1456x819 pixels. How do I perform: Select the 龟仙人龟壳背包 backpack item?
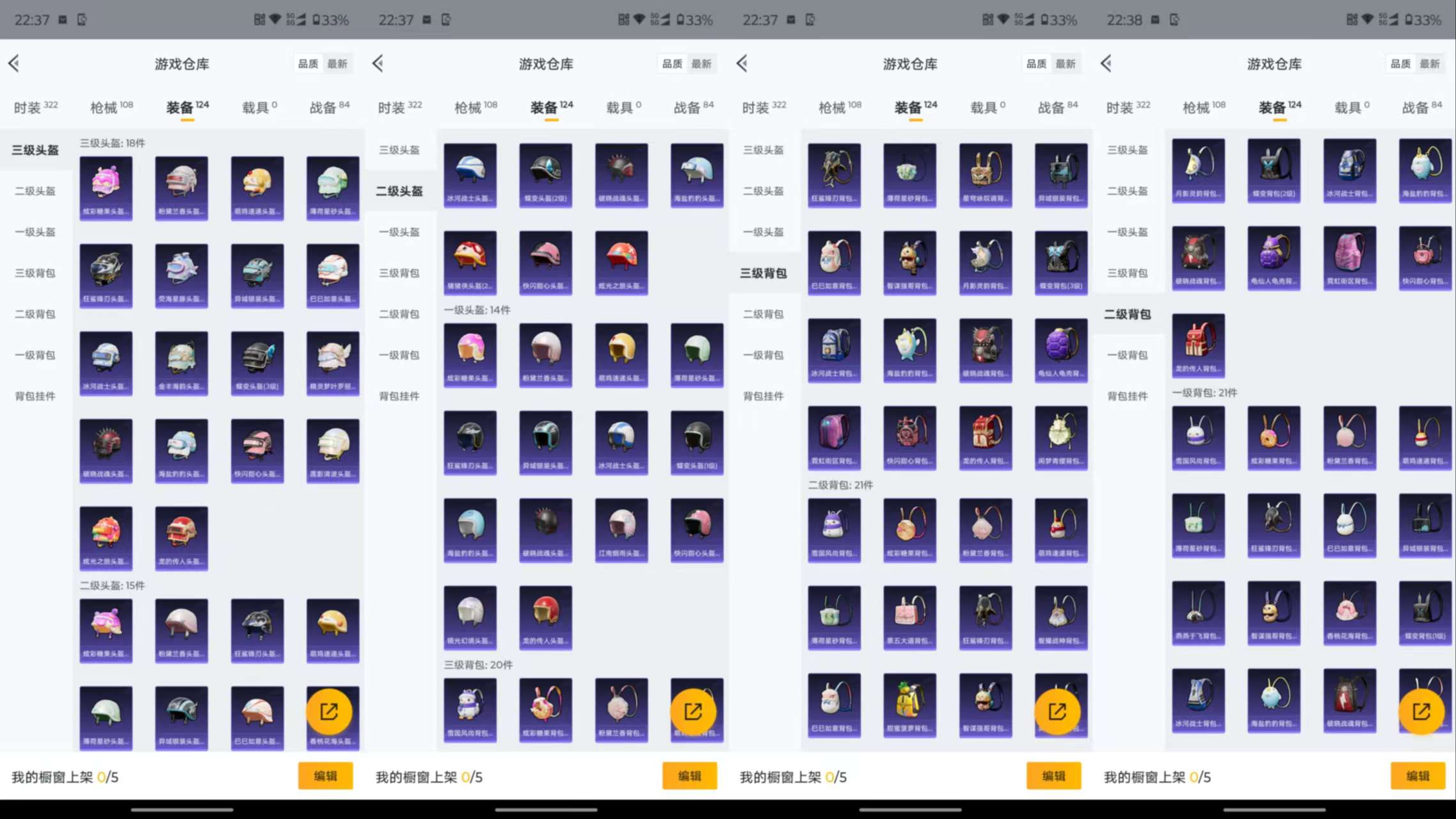tap(1060, 349)
